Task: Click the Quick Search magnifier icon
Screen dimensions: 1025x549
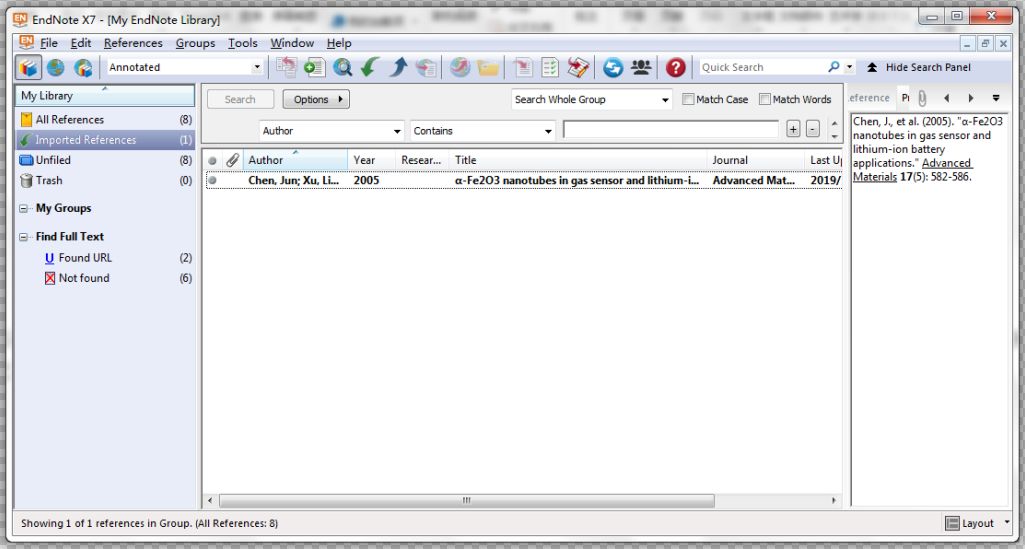Action: pos(833,67)
